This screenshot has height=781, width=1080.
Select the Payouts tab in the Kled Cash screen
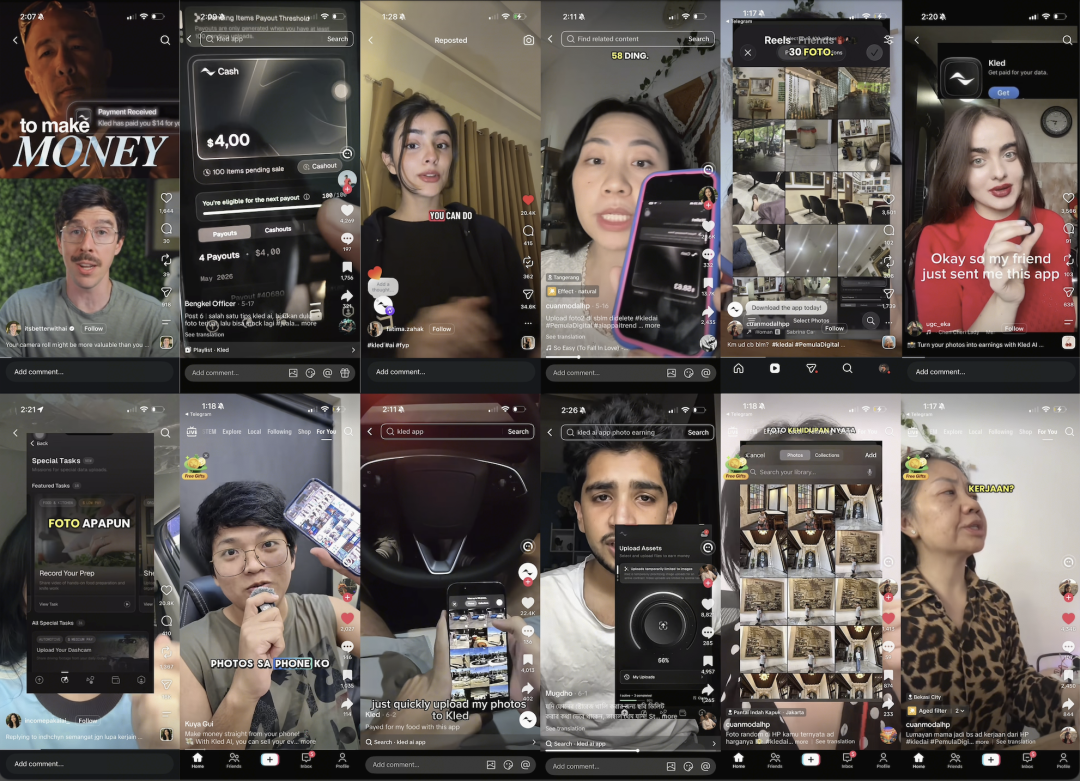[x=225, y=233]
